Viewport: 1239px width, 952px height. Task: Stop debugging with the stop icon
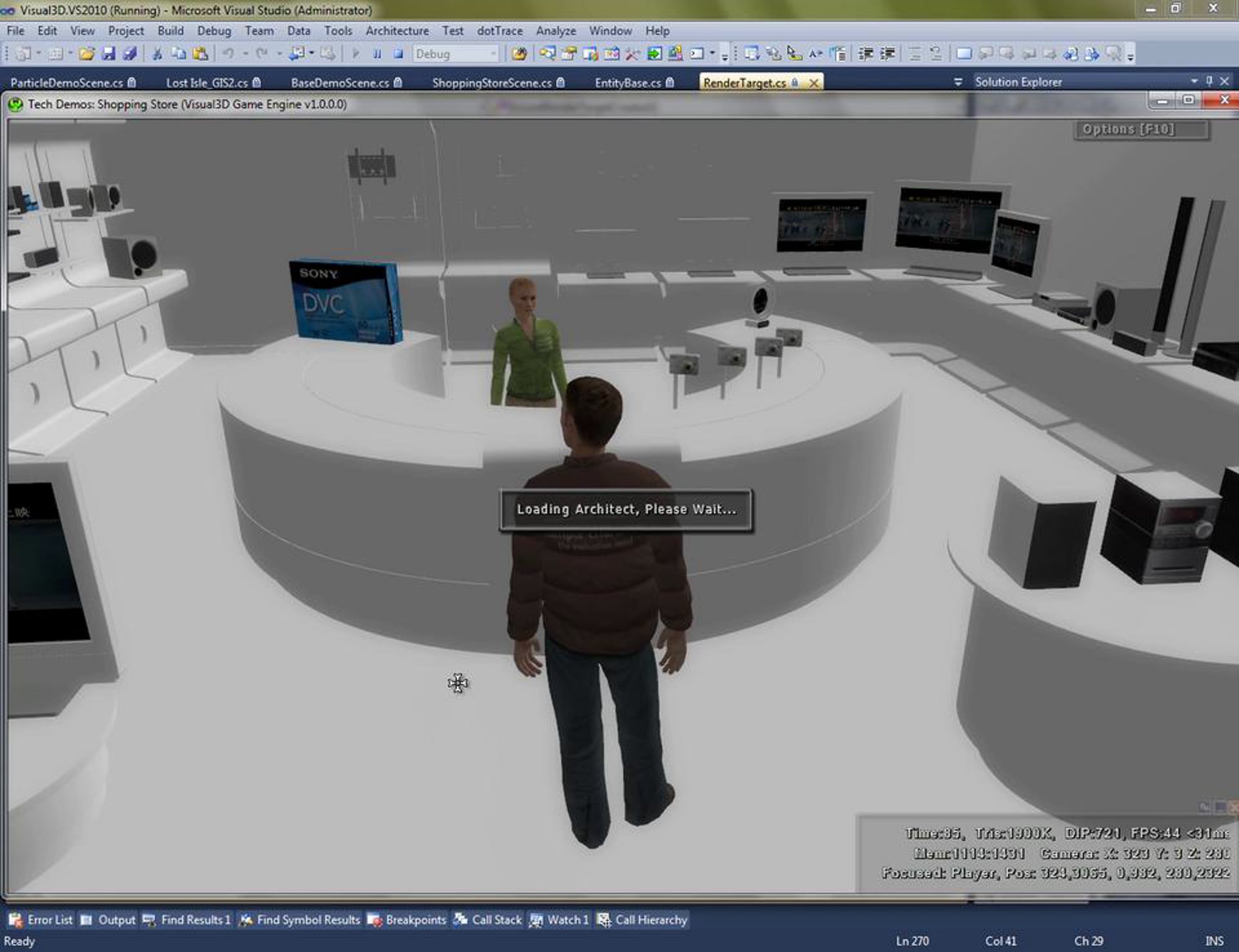399,54
